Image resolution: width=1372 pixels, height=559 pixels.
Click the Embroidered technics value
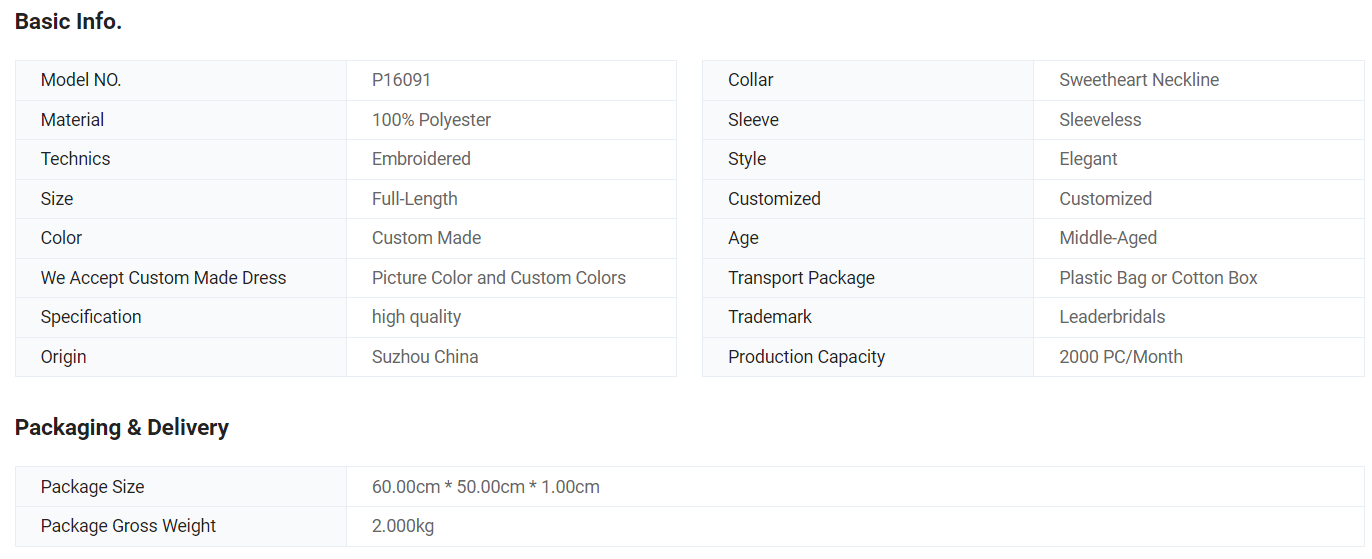(421, 159)
